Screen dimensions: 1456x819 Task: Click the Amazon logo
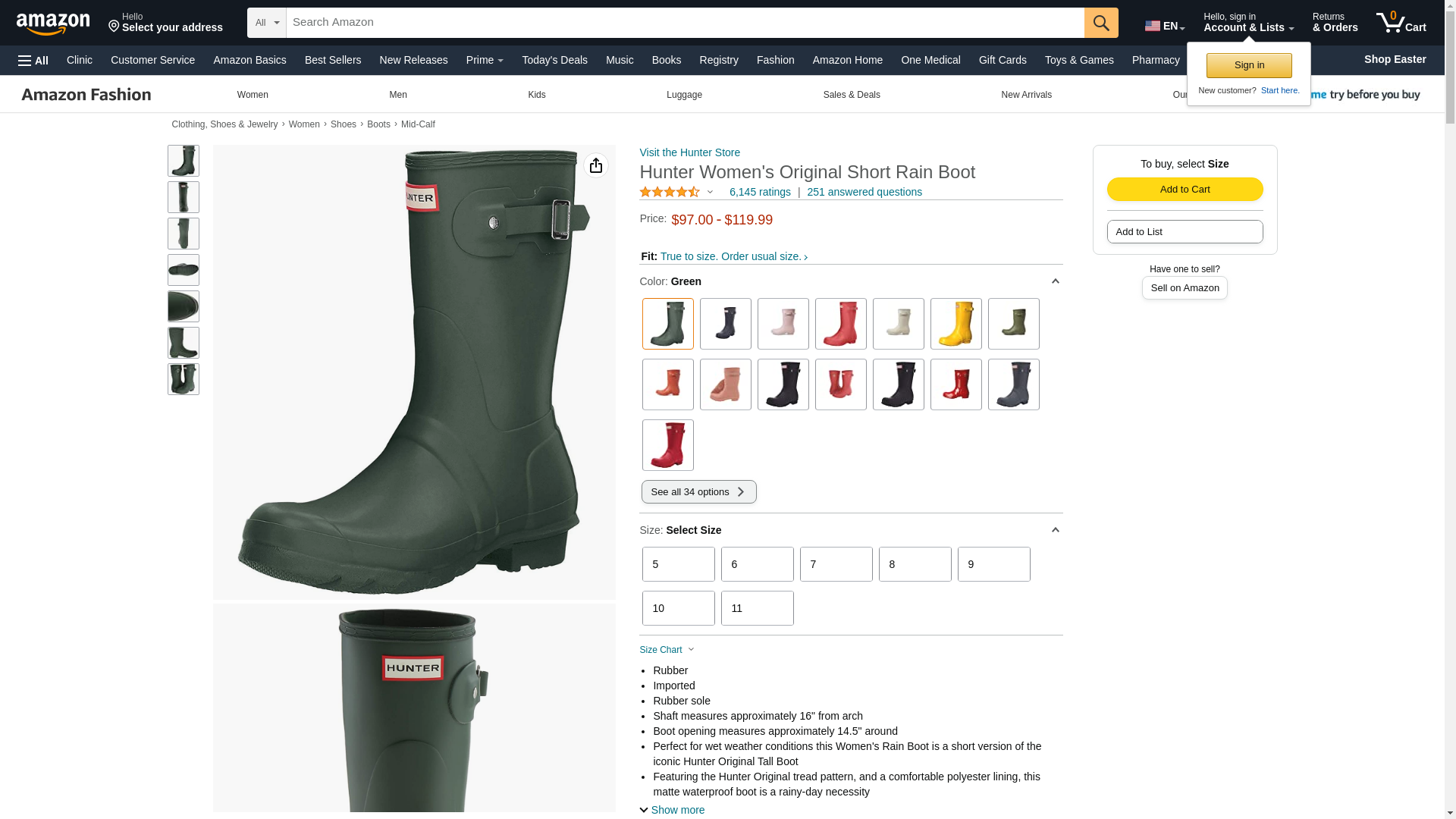click(x=53, y=23)
